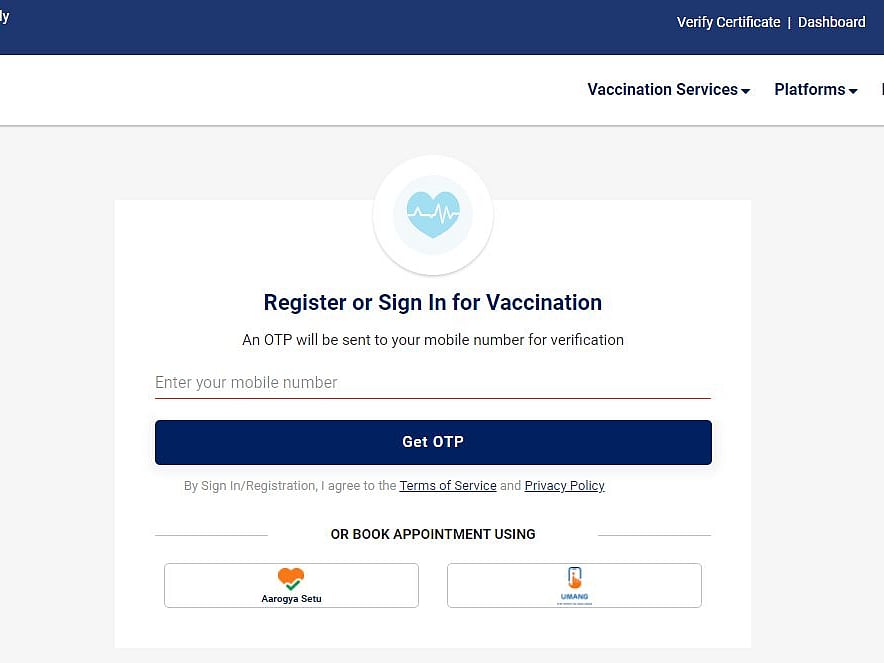This screenshot has height=663, width=884.
Task: Click the divider line left of OR BOOK APPOINTMENT
Action: (211, 535)
